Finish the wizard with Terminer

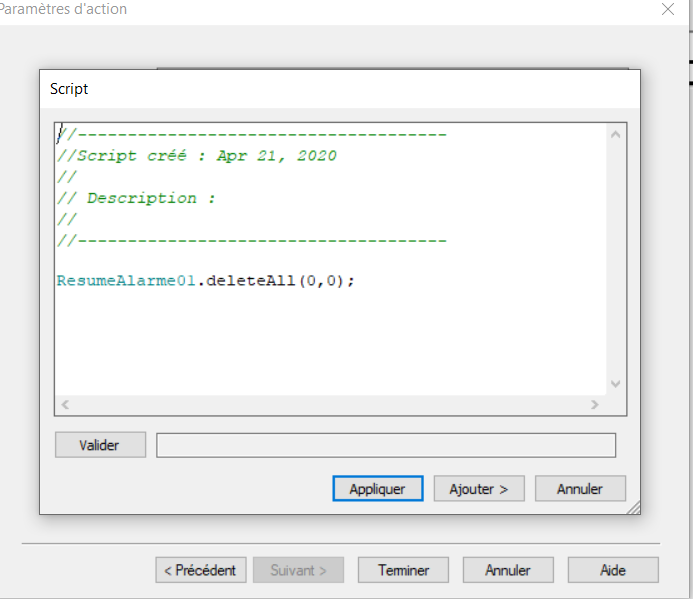(404, 570)
